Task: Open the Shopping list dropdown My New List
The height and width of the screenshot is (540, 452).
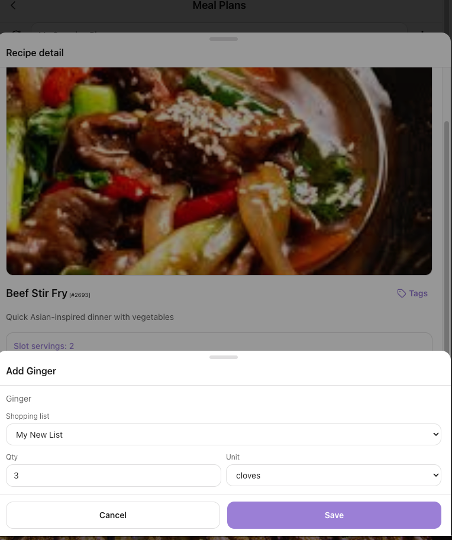Action: pos(224,435)
